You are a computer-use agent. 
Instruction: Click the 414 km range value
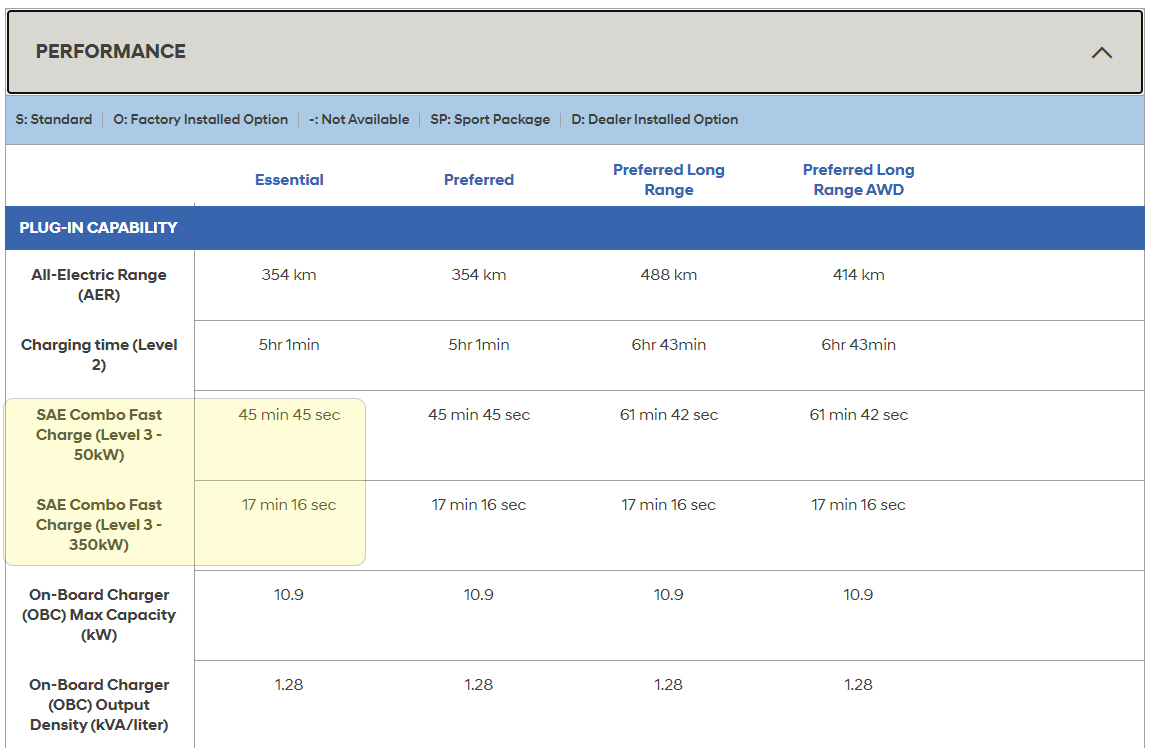(858, 275)
